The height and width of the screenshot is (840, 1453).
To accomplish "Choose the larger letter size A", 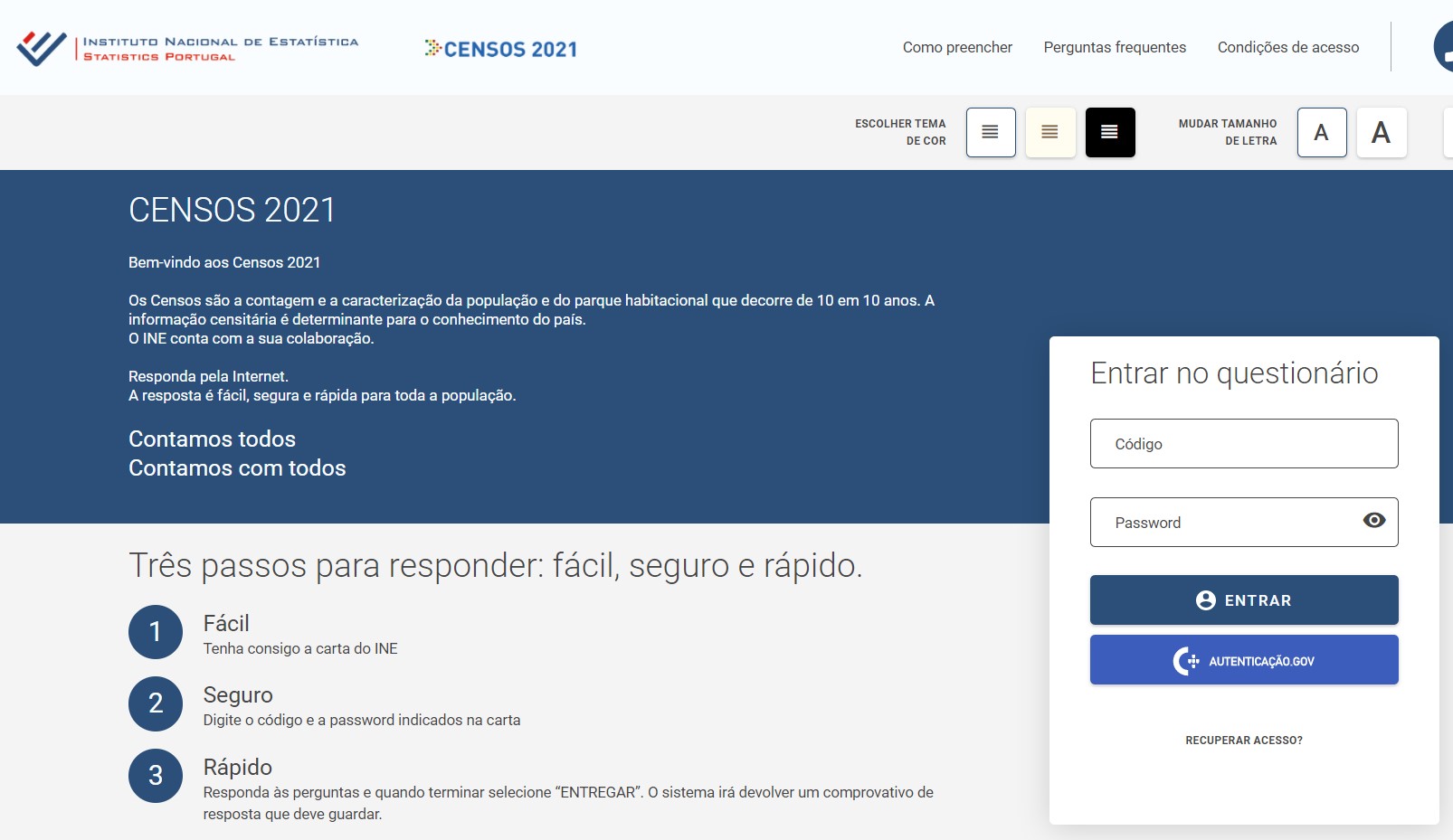I will (x=1381, y=132).
